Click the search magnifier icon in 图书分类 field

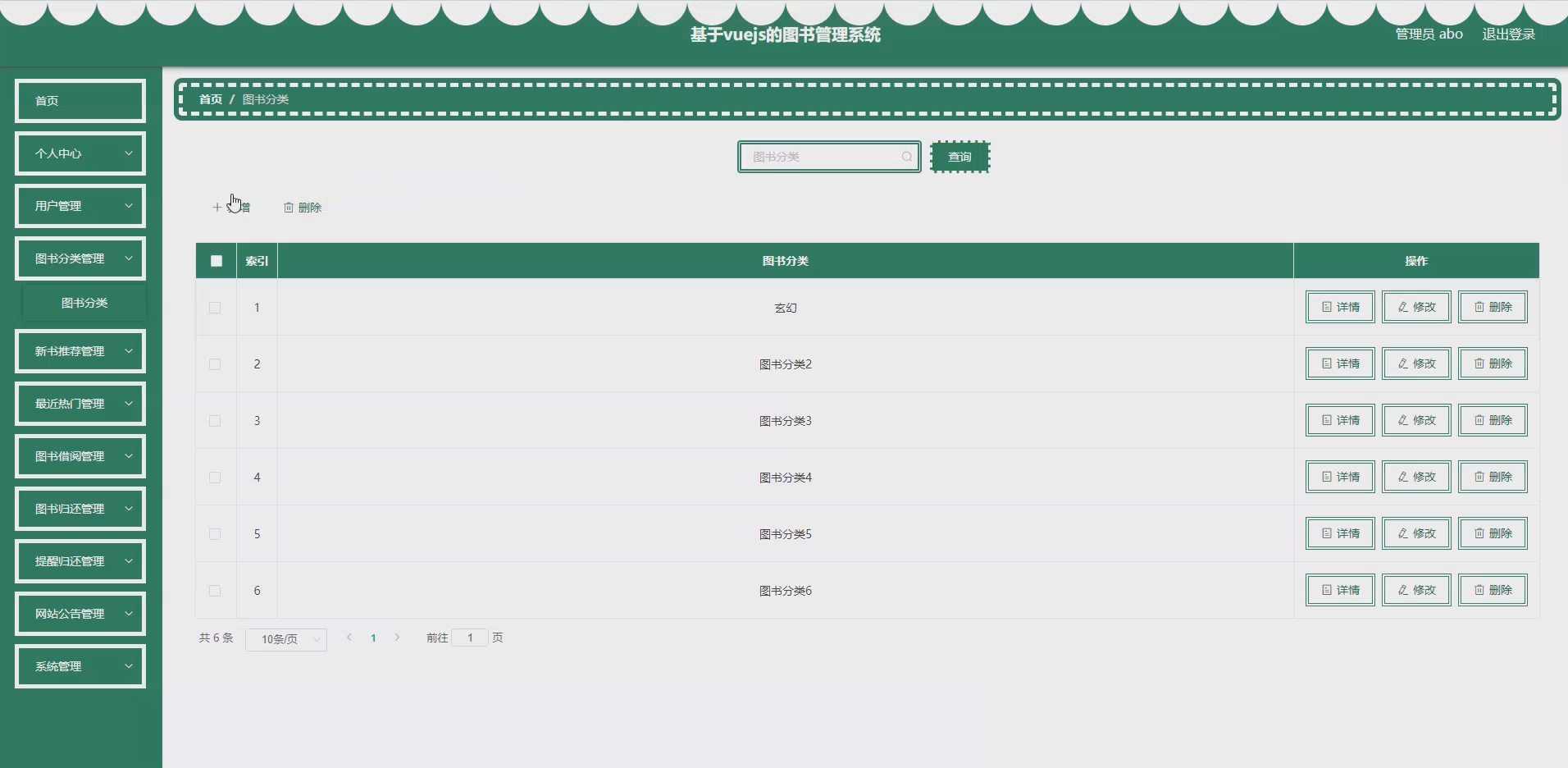[x=906, y=157]
